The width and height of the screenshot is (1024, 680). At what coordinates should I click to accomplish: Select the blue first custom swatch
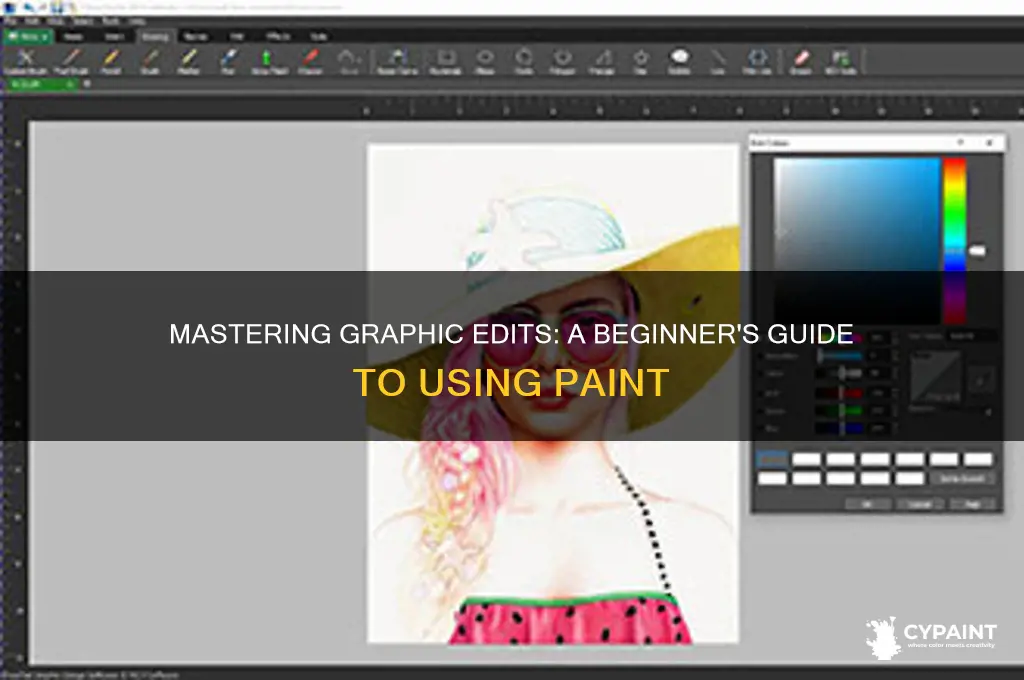click(772, 460)
